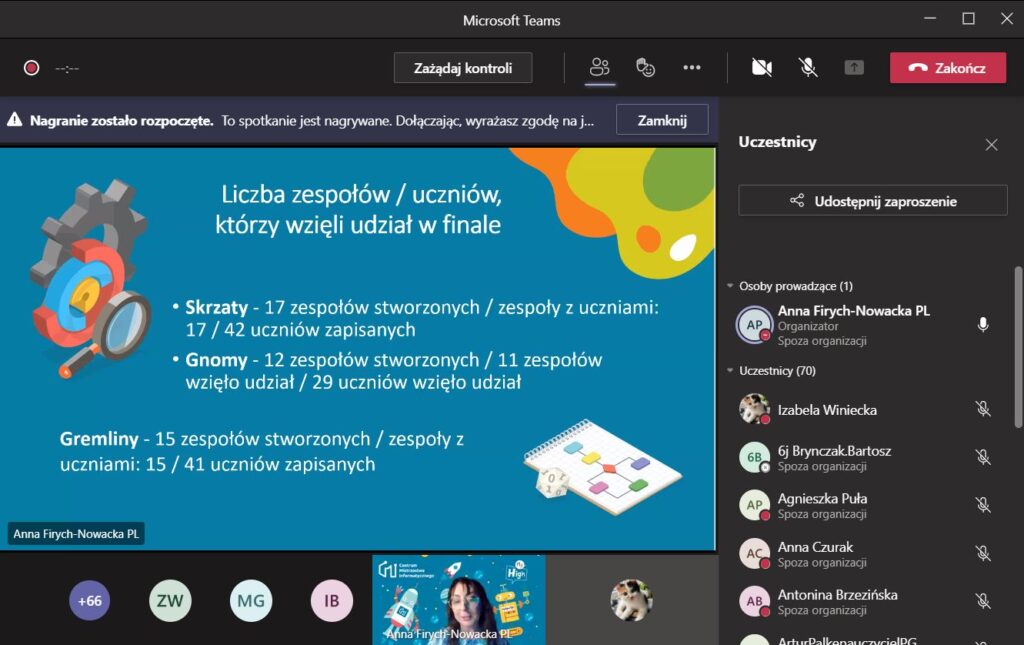This screenshot has width=1024, height=645.
Task: Collapse the Uczestnicy (70) list
Action: [731, 371]
